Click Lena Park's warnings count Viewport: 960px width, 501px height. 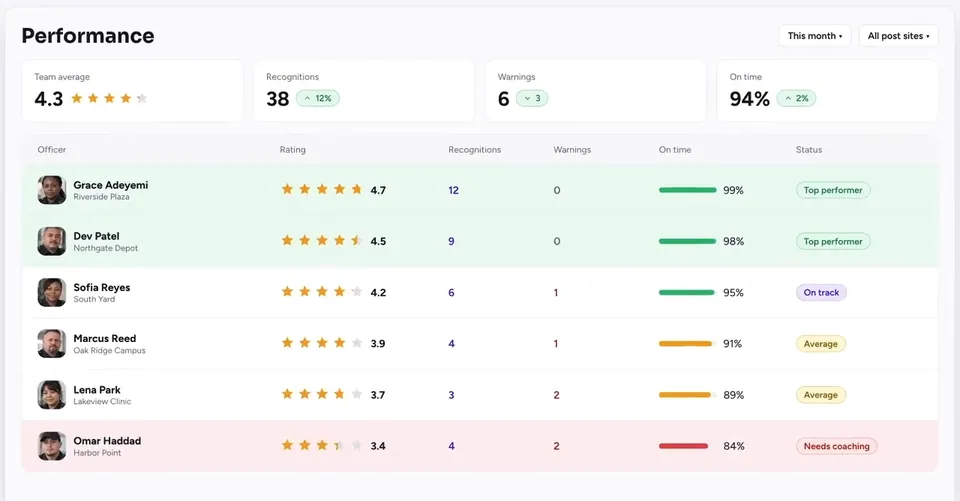[557, 395]
